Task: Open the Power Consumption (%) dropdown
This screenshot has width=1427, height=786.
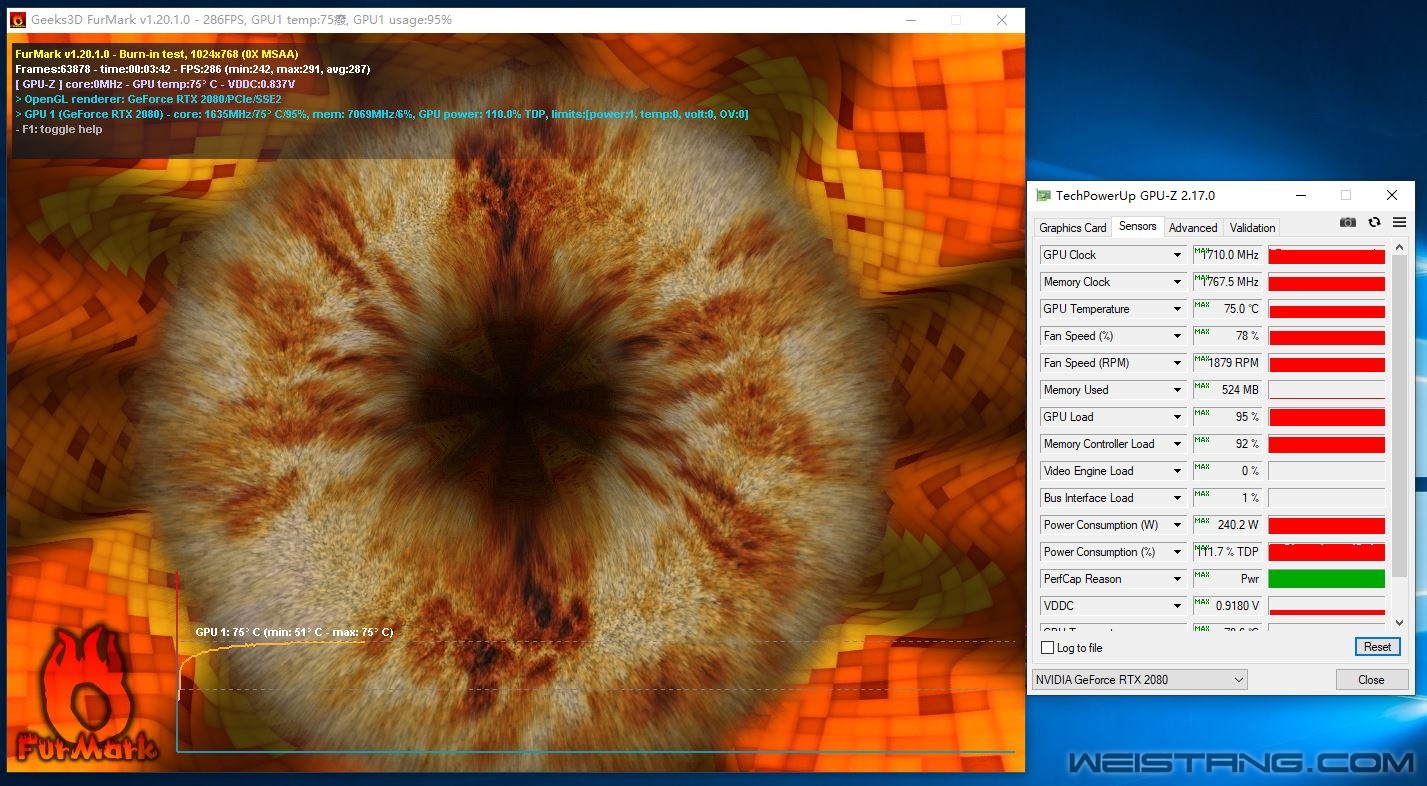Action: (x=1177, y=552)
